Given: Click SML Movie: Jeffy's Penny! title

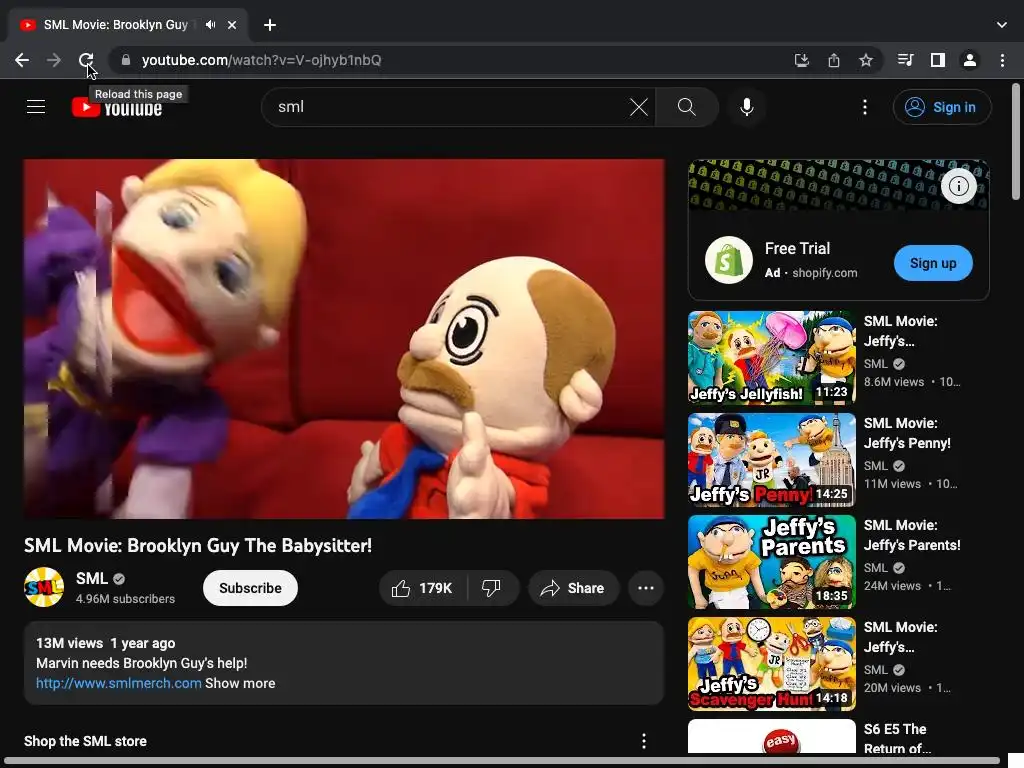Looking at the screenshot, I should [x=907, y=433].
